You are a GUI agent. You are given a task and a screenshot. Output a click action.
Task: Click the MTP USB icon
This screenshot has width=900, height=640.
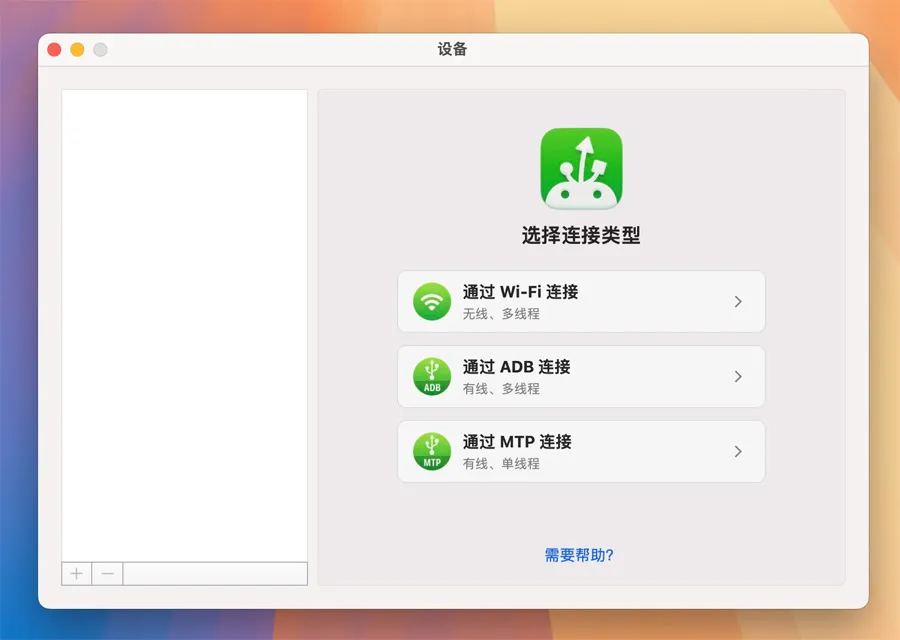tap(432, 451)
